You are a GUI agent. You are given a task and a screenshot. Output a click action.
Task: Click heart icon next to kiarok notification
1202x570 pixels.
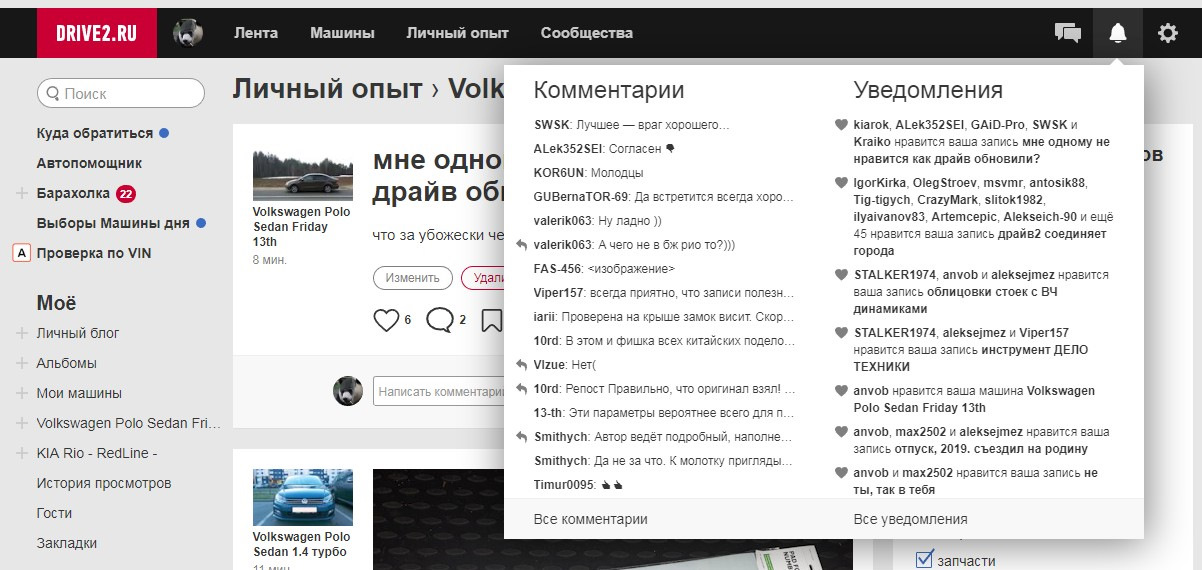(841, 125)
